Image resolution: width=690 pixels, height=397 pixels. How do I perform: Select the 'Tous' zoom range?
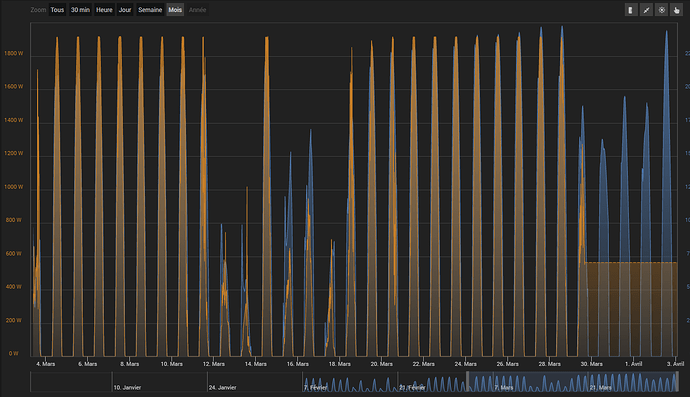57,10
